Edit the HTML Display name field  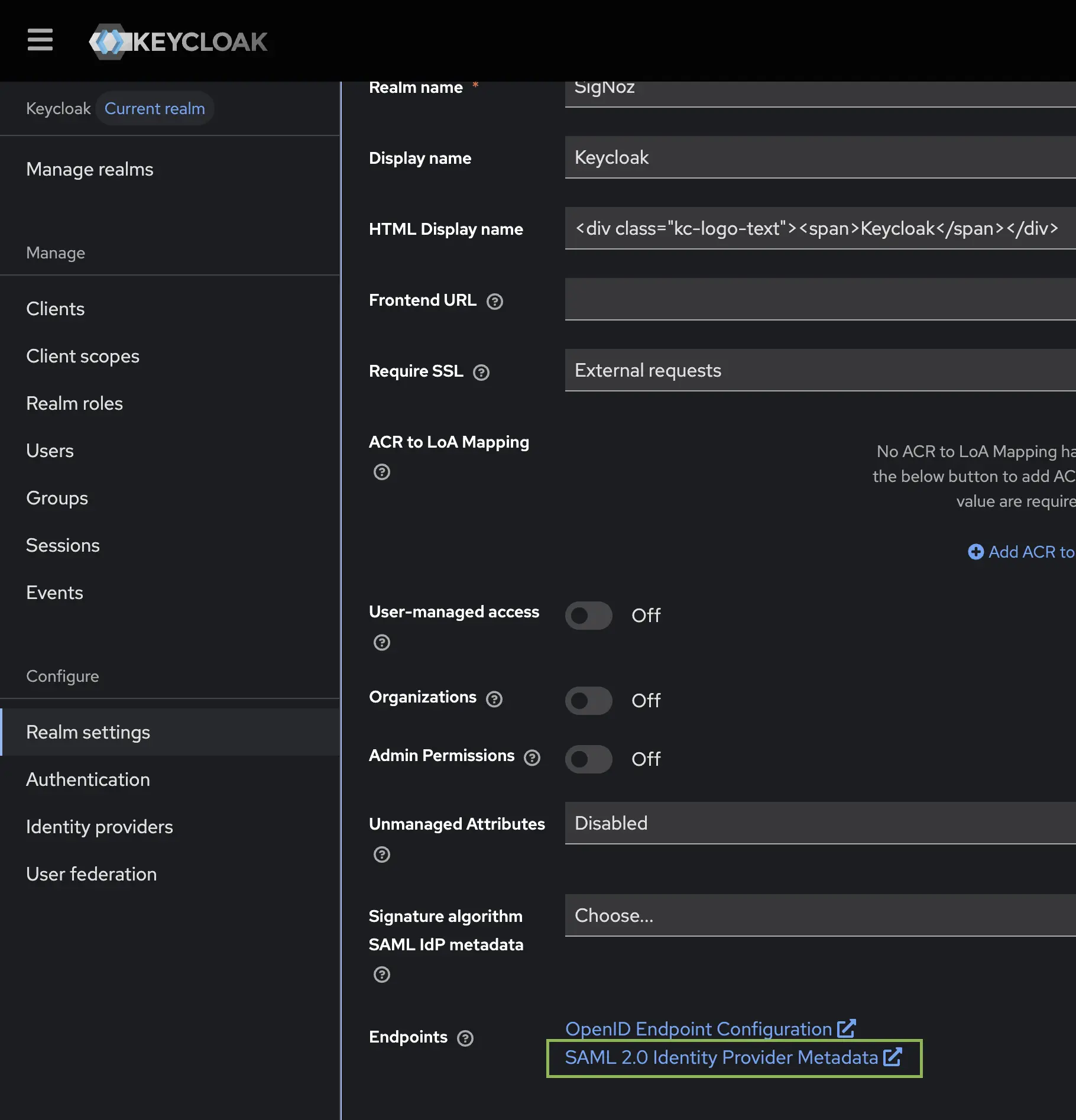click(820, 228)
